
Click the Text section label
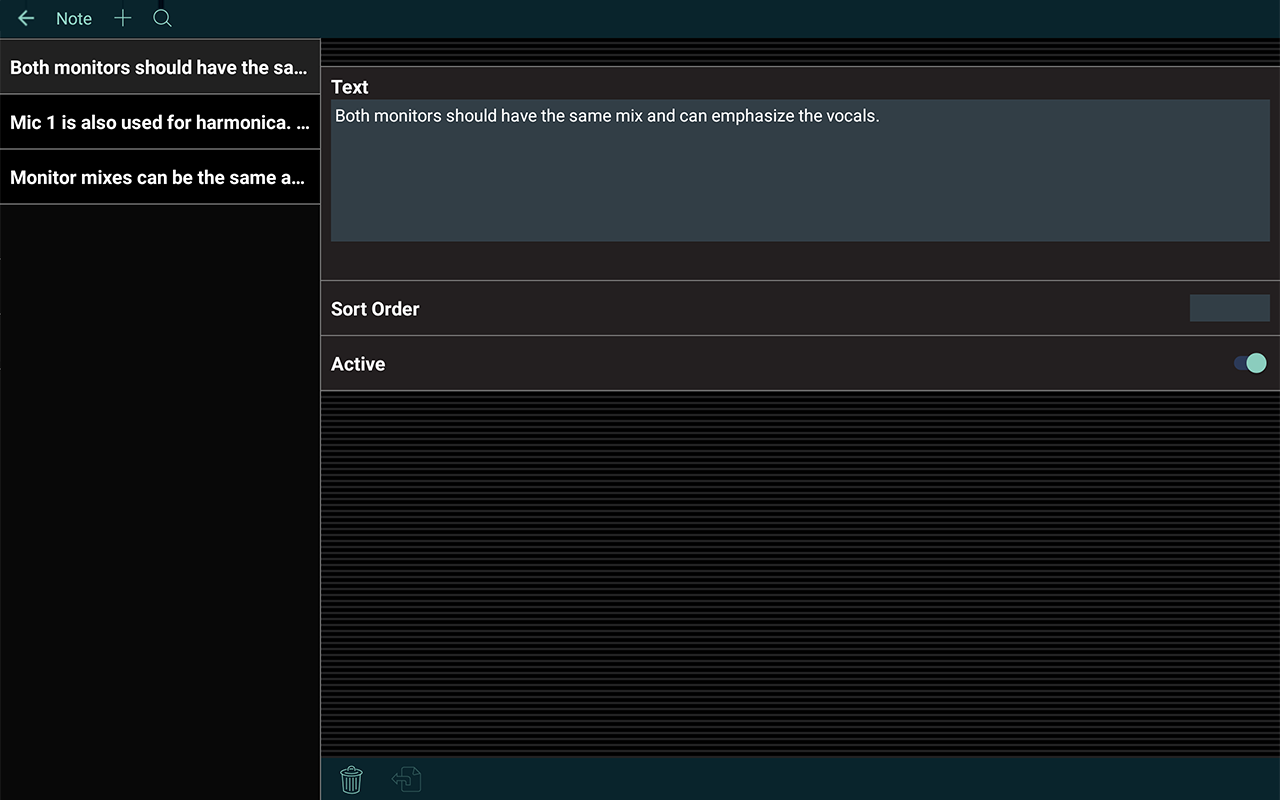point(349,87)
